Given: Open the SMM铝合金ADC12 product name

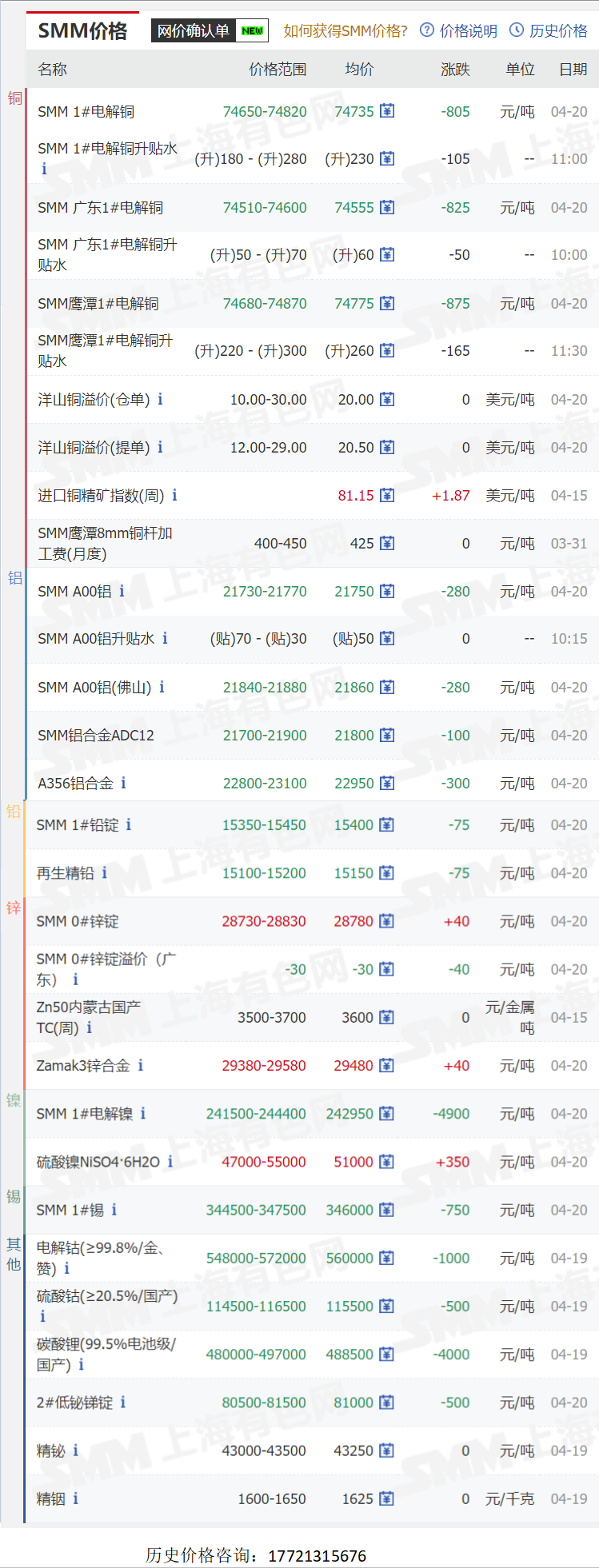Looking at the screenshot, I should point(96,735).
